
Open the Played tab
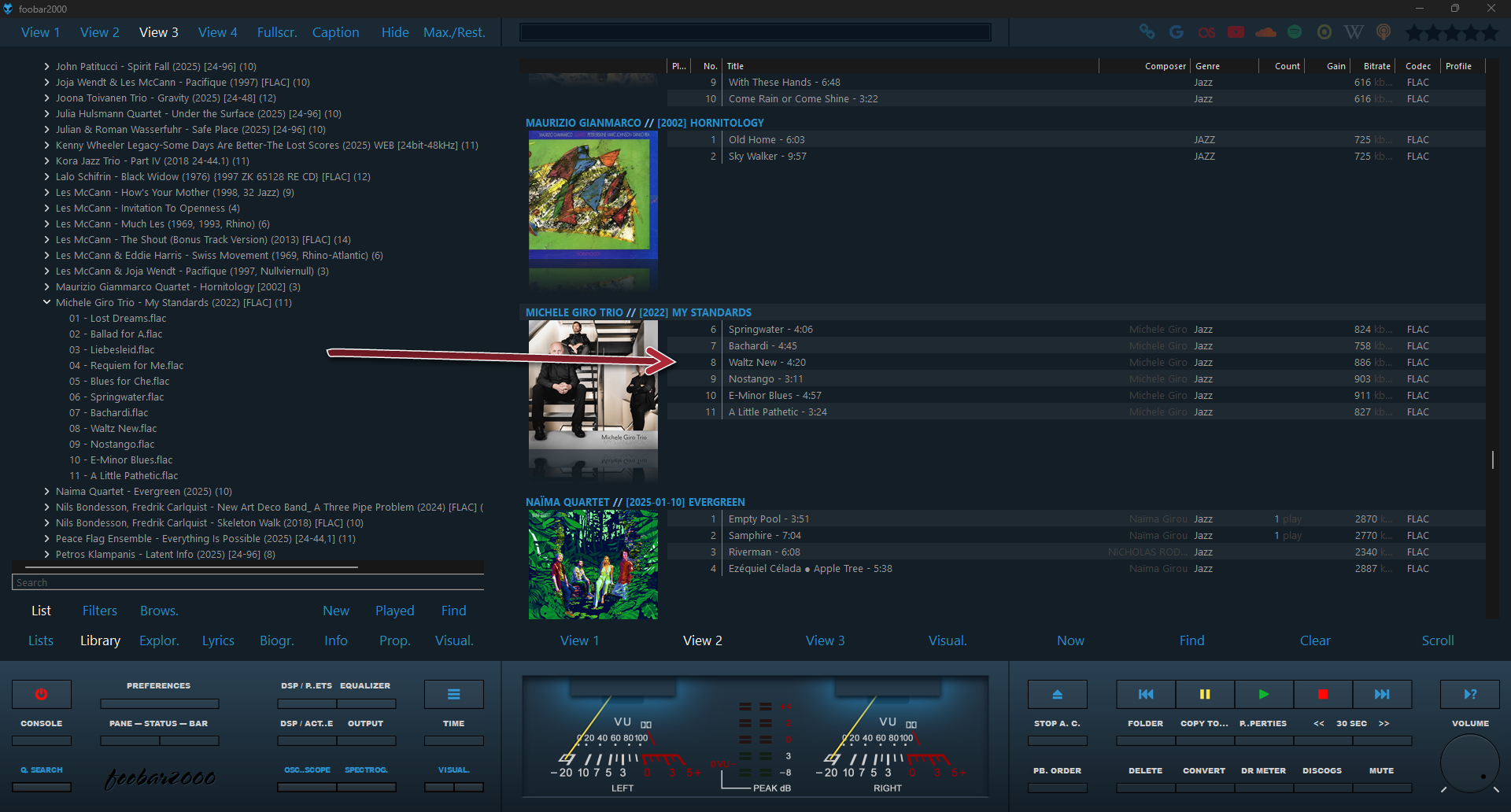point(395,611)
